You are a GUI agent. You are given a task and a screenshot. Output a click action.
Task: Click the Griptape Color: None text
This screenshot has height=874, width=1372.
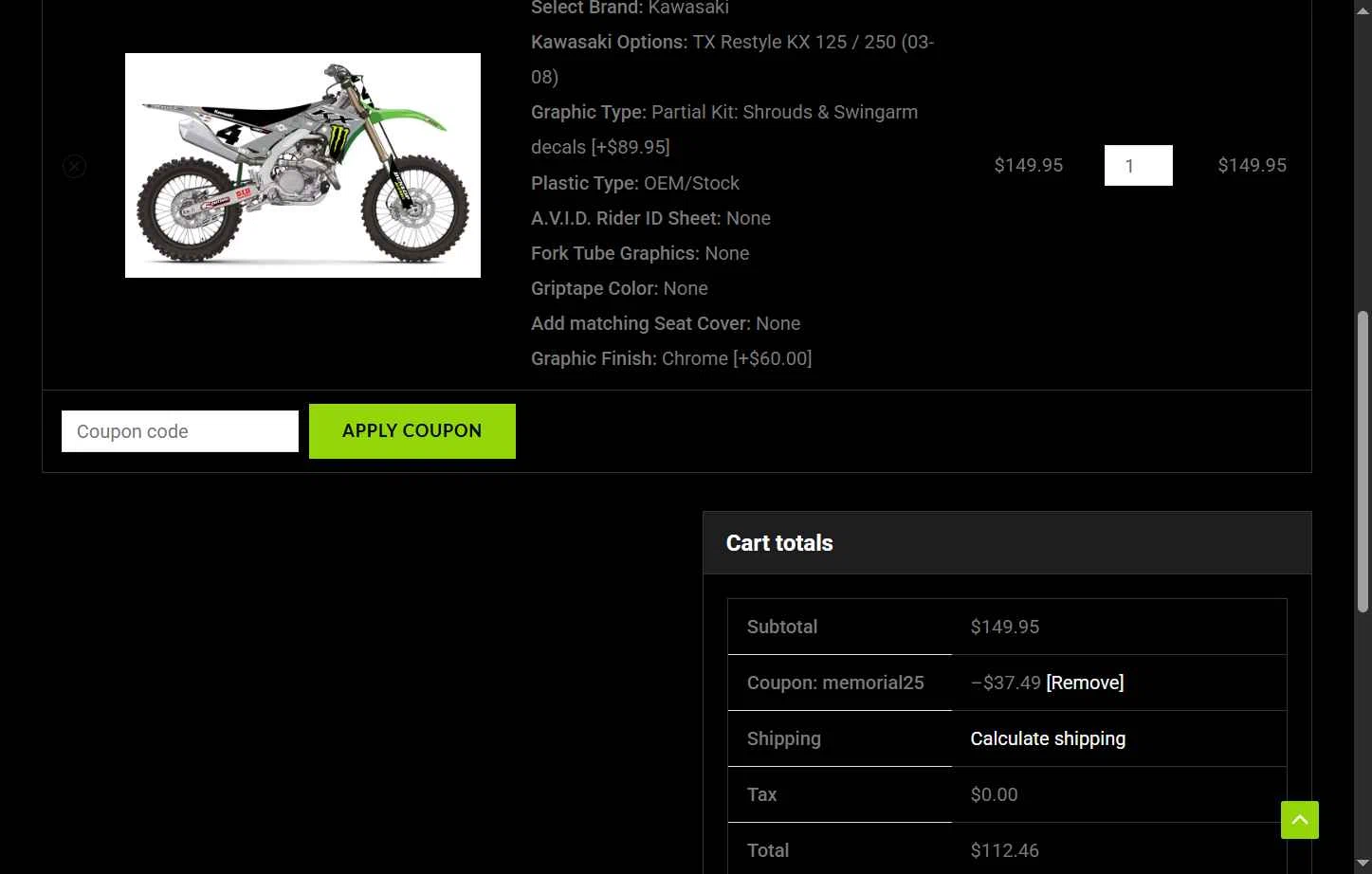[619, 288]
